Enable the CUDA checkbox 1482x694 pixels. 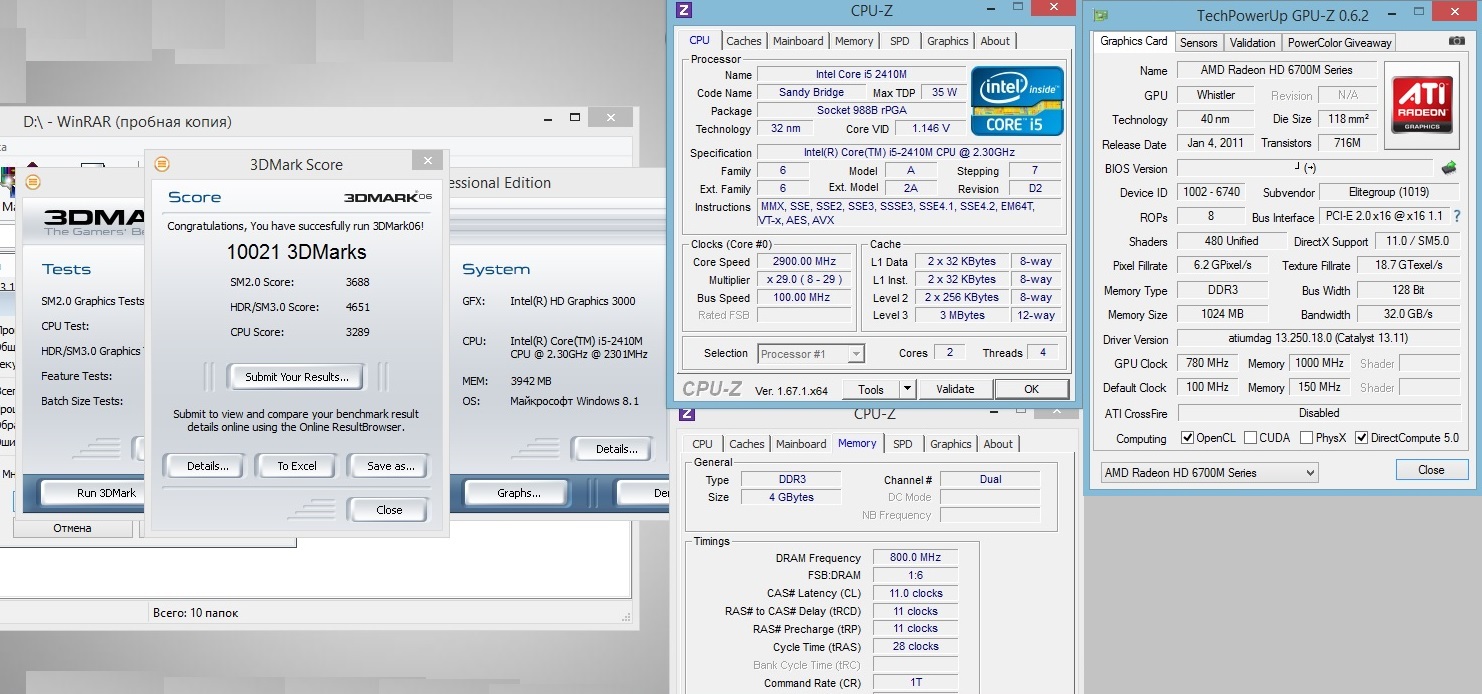tap(1251, 438)
